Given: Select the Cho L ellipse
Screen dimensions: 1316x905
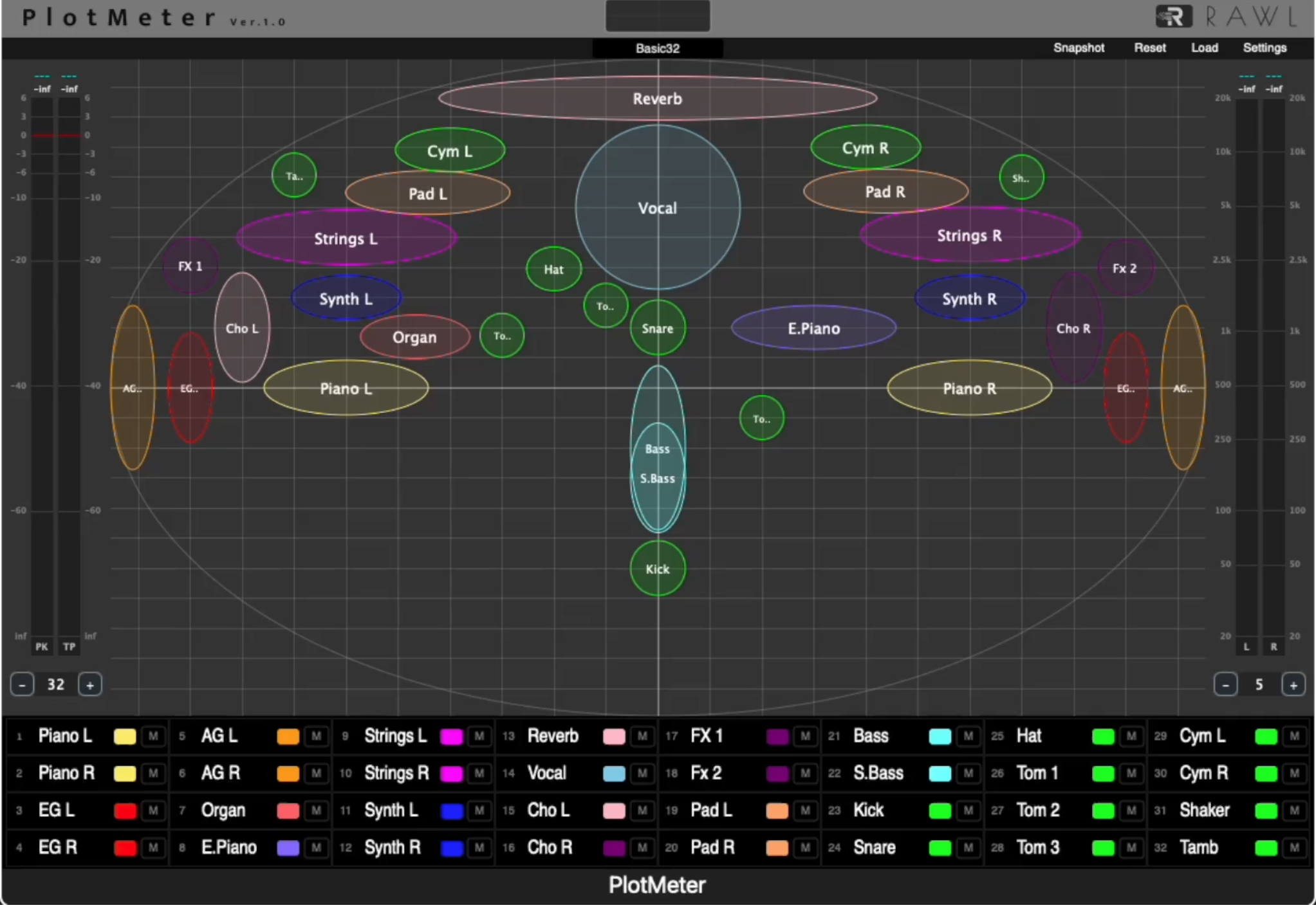Looking at the screenshot, I should click(x=242, y=327).
